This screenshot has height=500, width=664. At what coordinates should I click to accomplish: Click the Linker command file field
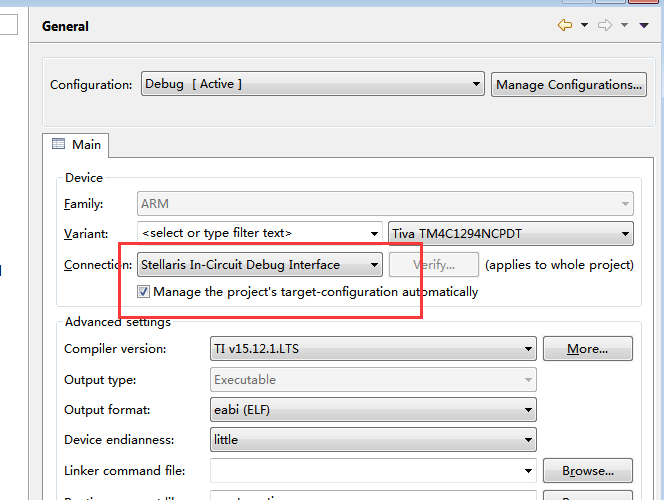point(365,471)
